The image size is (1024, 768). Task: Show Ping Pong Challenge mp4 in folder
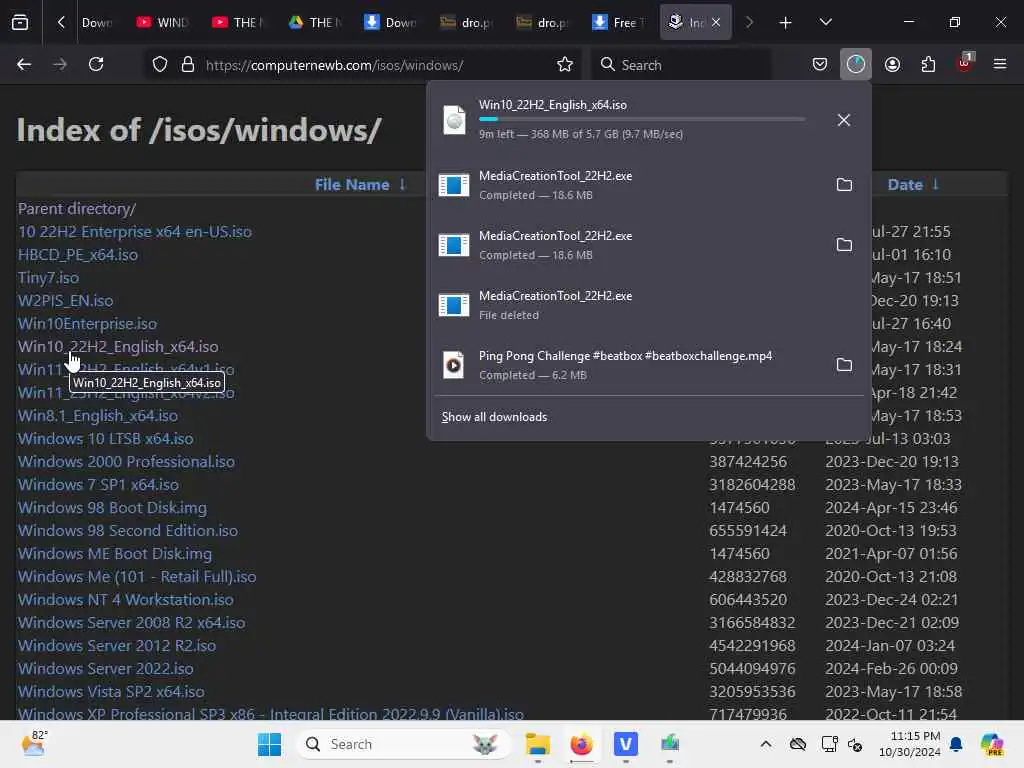(x=844, y=365)
